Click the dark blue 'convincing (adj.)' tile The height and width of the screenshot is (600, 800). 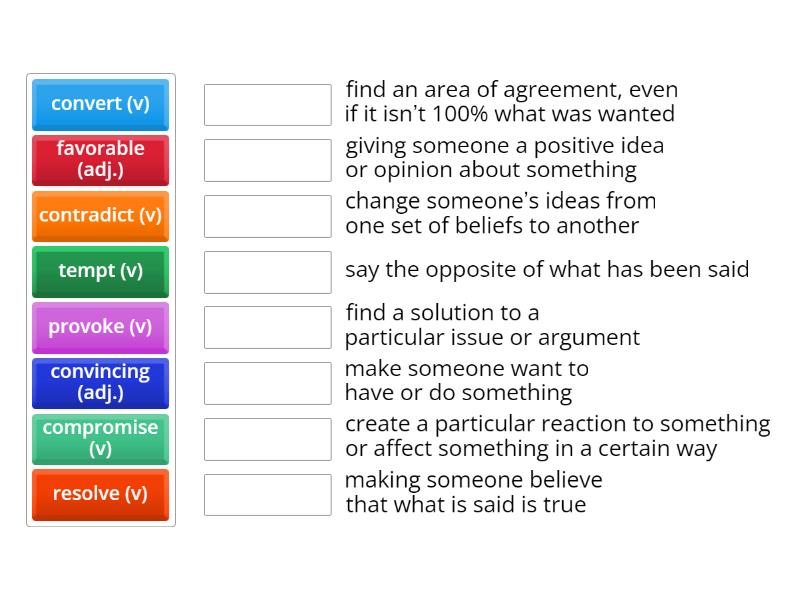(100, 383)
